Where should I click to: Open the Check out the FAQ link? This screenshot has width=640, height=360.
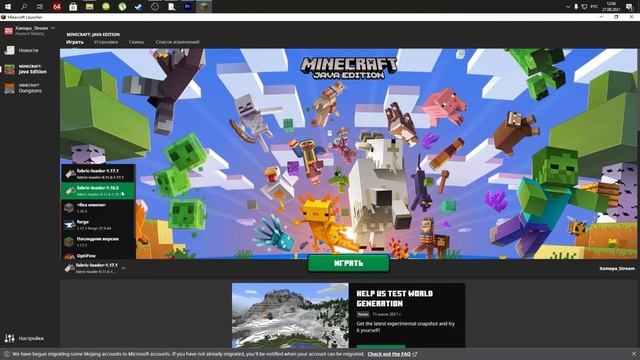389,354
